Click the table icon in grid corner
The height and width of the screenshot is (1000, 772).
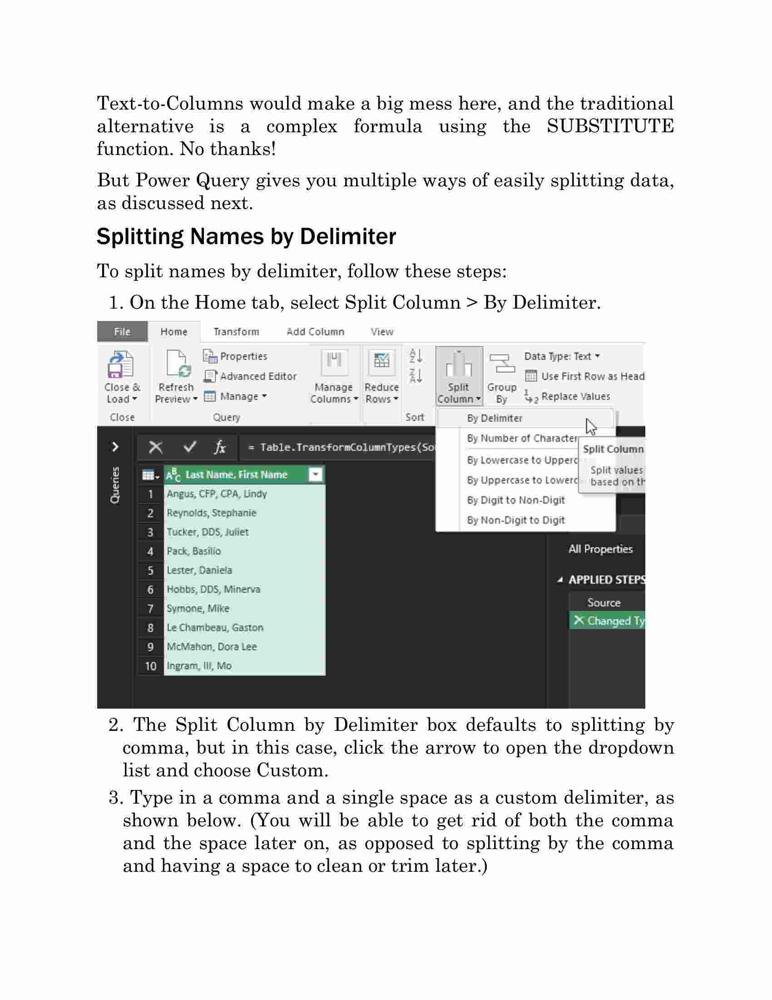[150, 474]
